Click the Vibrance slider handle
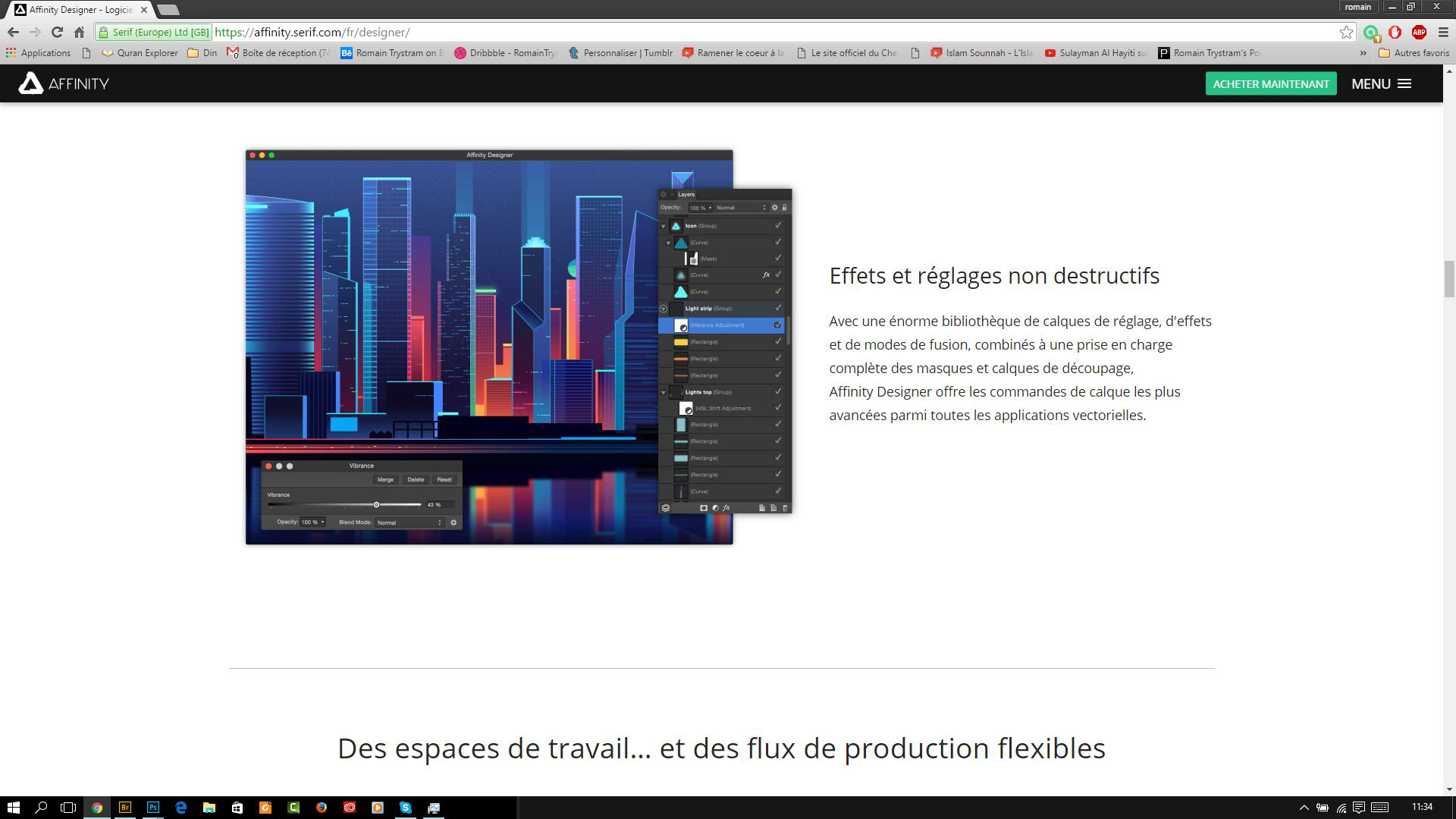The image size is (1456, 819). [376, 504]
